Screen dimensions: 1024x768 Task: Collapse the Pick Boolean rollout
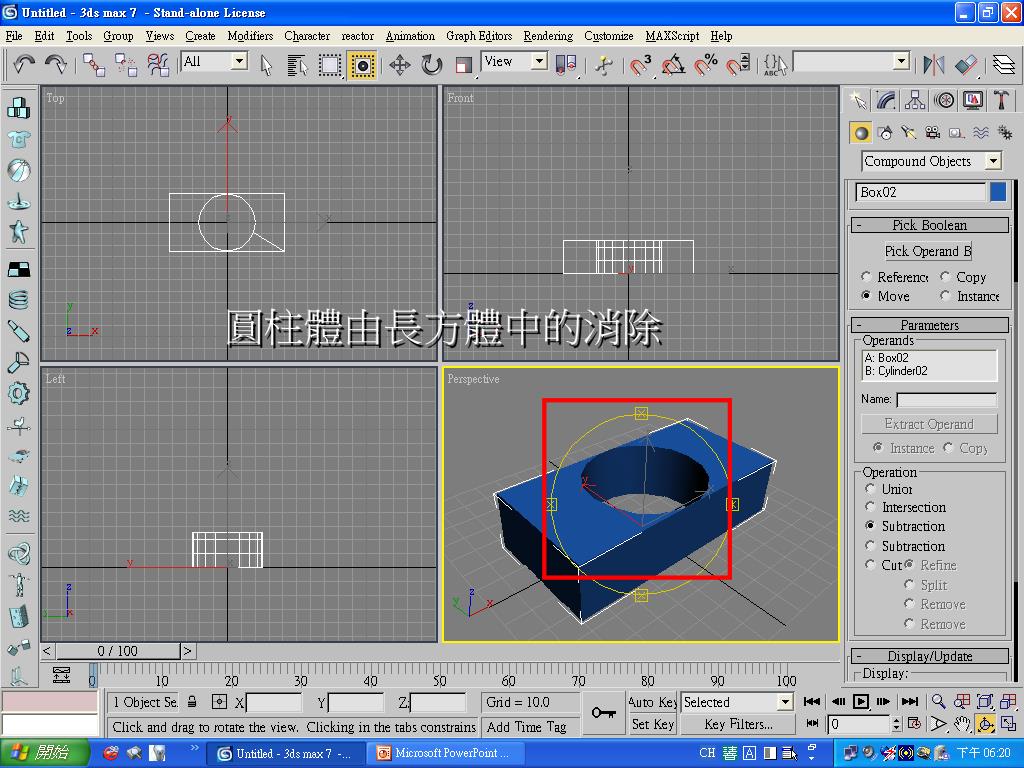930,225
